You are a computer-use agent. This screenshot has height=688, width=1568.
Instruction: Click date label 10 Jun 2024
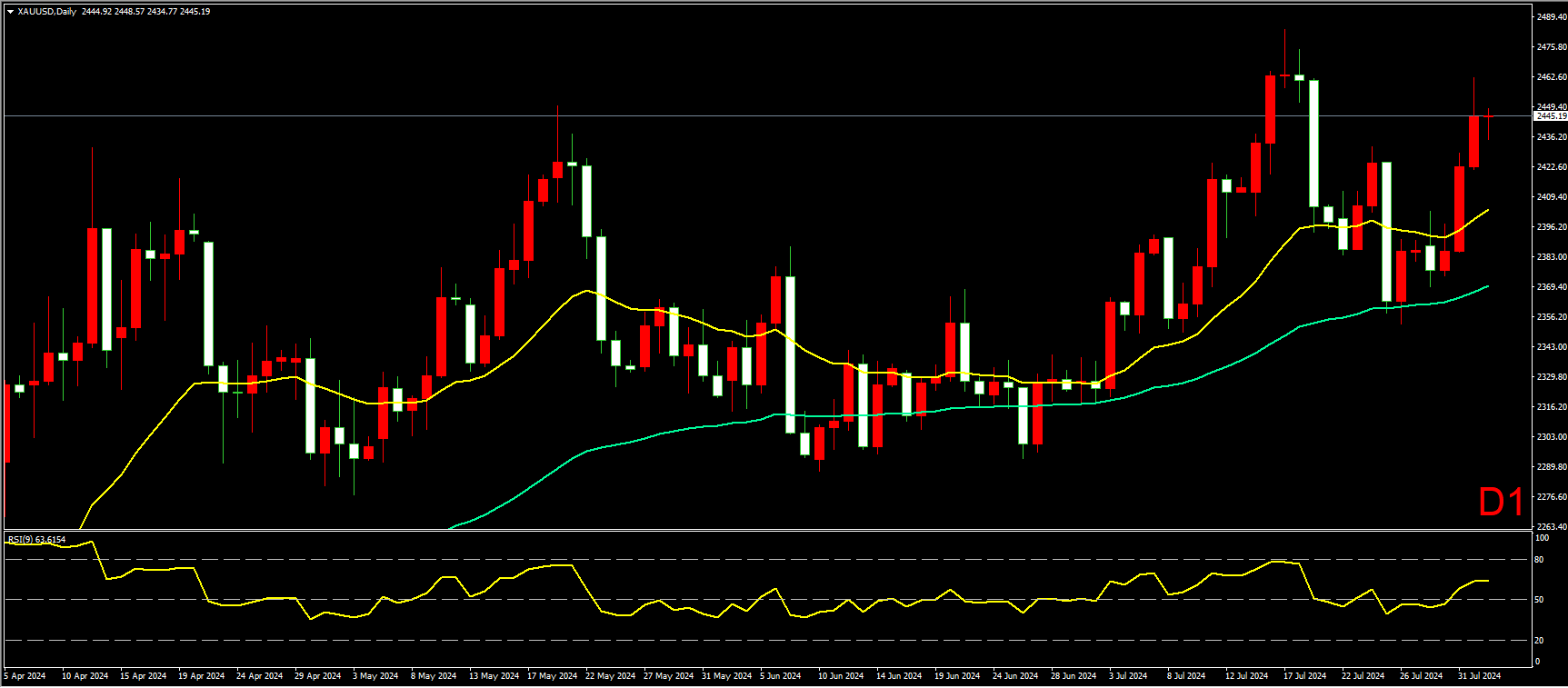pos(841,676)
